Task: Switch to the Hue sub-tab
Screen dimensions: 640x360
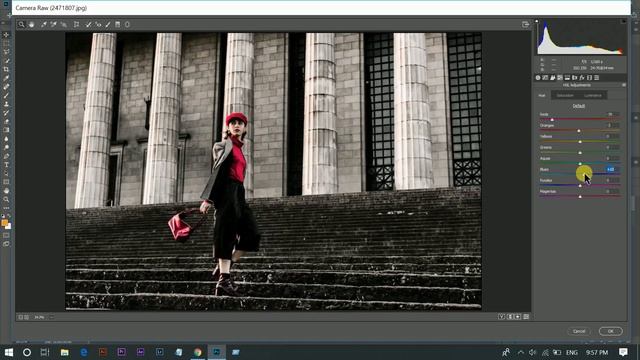Action: click(542, 96)
